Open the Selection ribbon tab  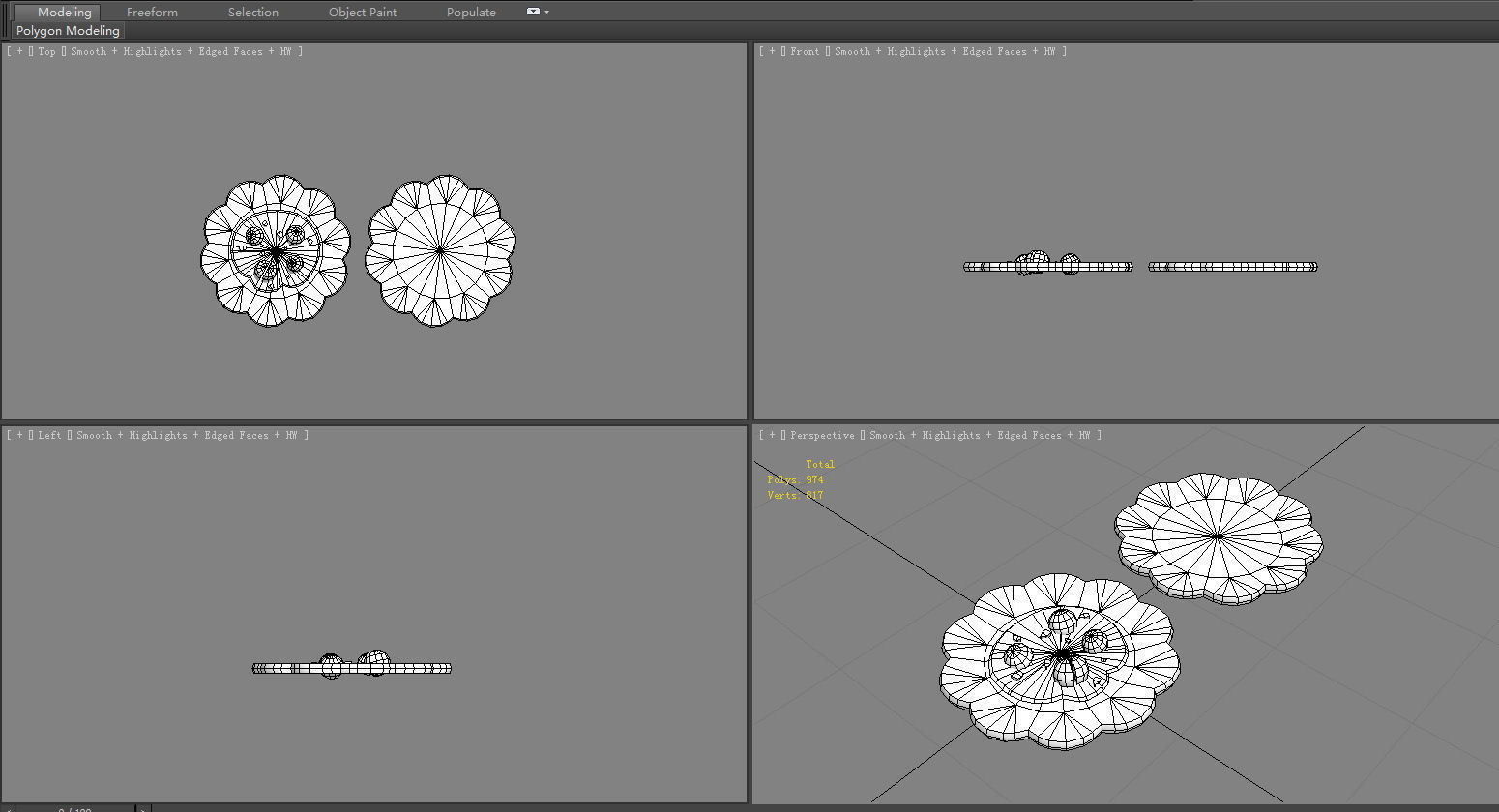pos(253,13)
